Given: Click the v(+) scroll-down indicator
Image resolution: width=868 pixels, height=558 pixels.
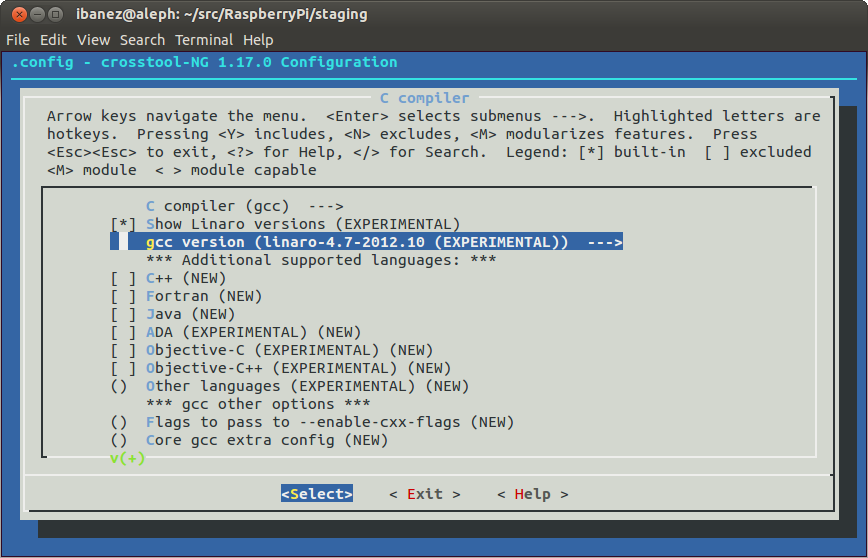Looking at the screenshot, I should click(x=127, y=458).
